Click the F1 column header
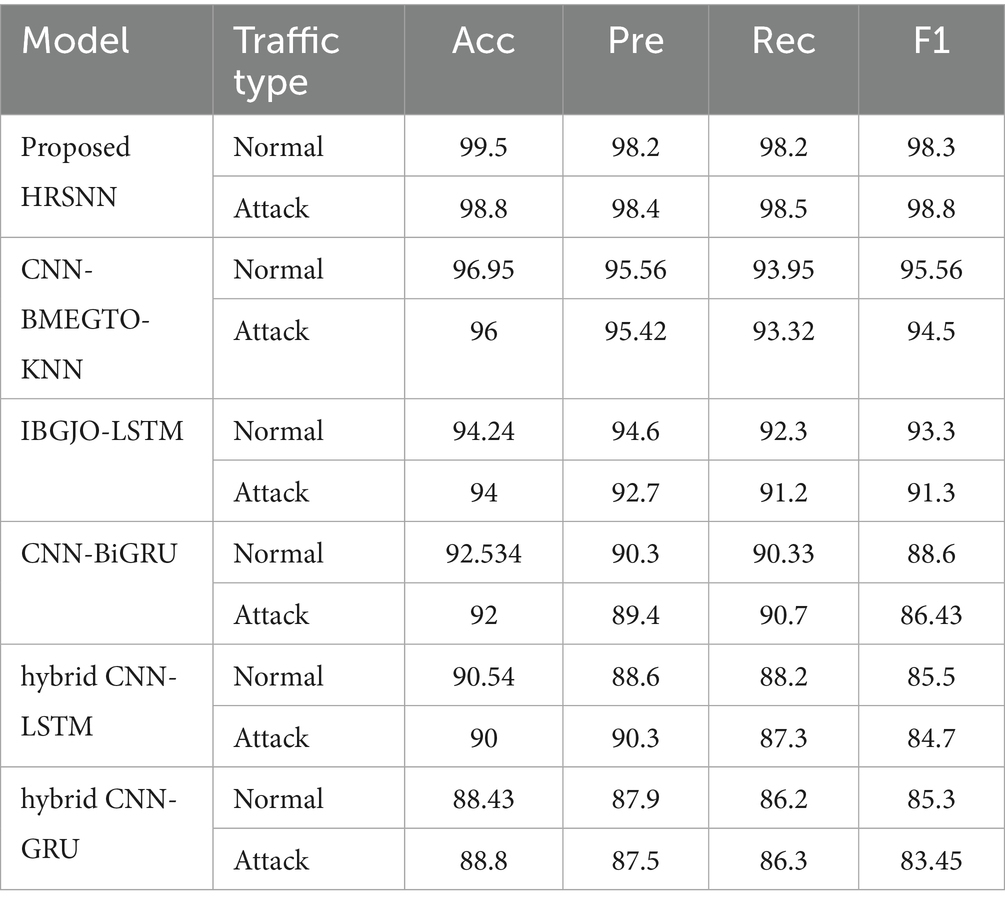This screenshot has height=908, width=1005. 931,60
